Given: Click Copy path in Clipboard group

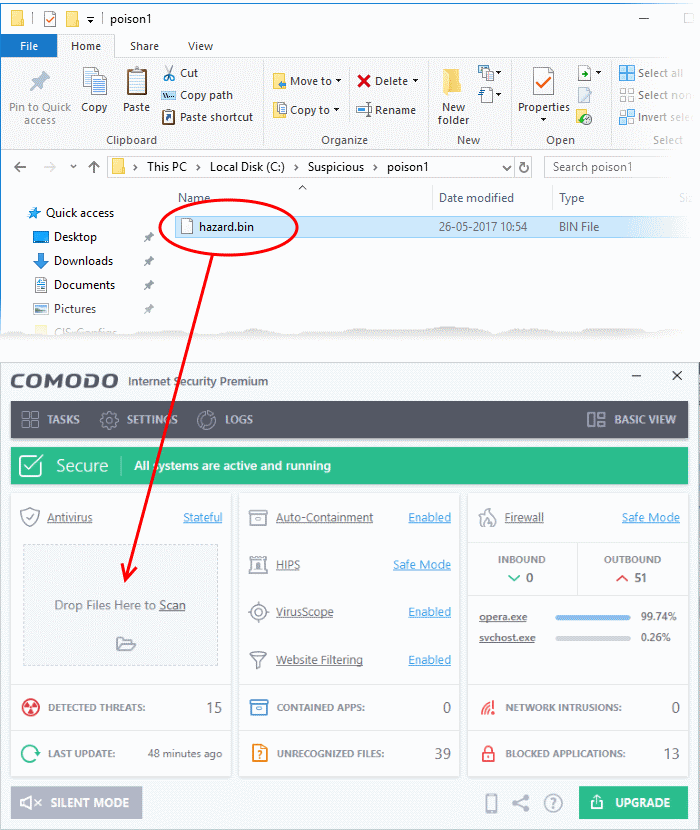Looking at the screenshot, I should (x=197, y=95).
